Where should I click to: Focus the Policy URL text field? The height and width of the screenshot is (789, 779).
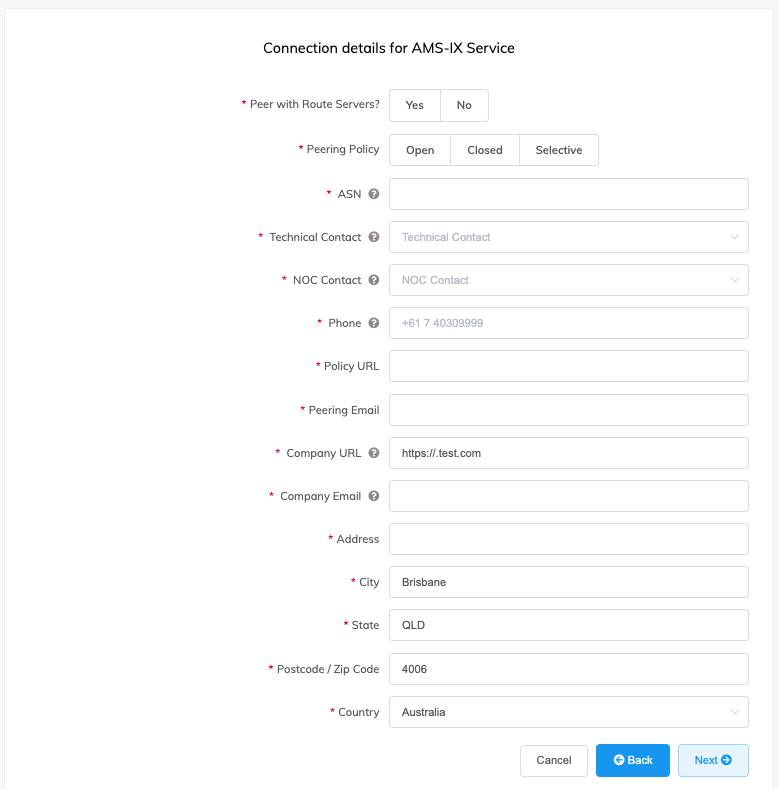coord(568,366)
